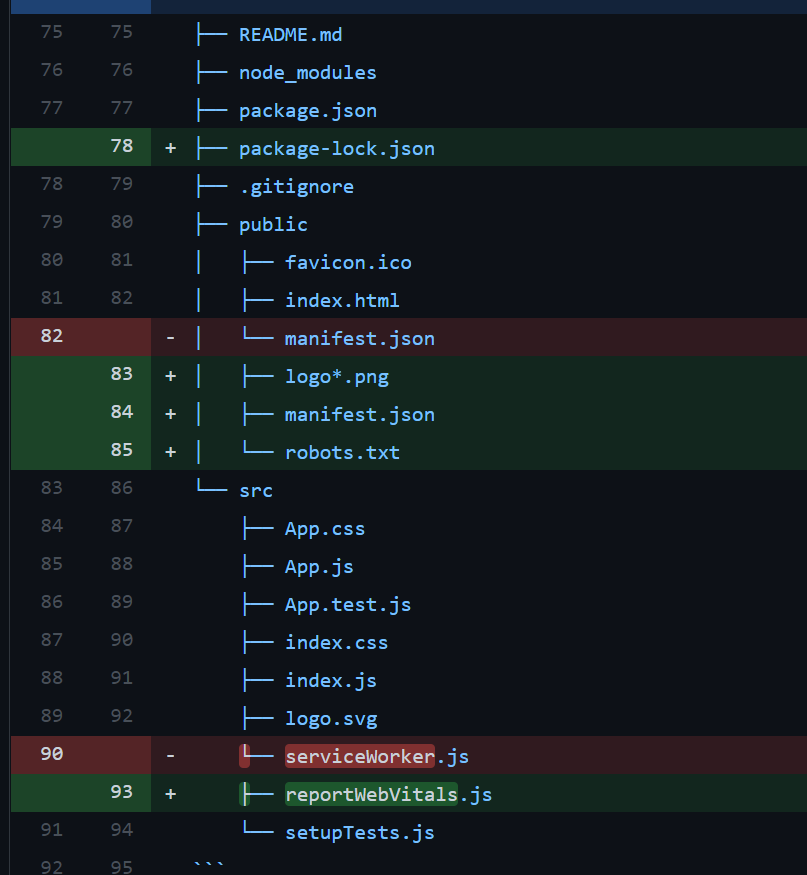Click the .gitignore line text
807x875 pixels.
296,186
